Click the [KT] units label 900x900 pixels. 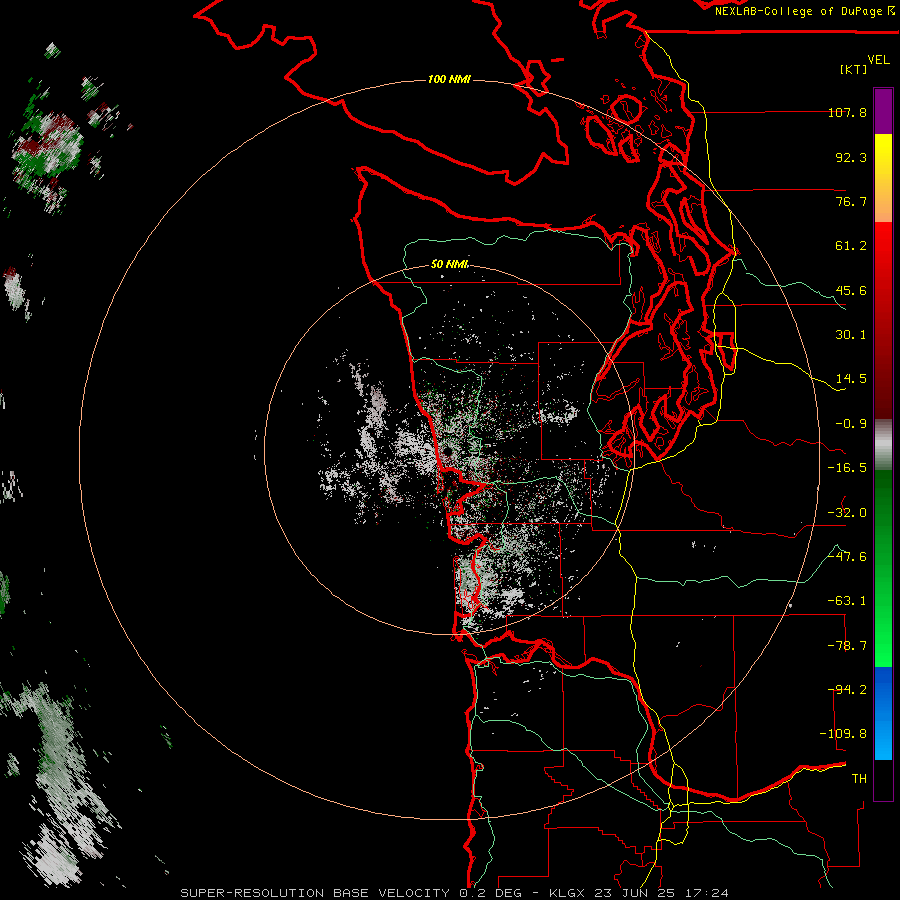pyautogui.click(x=854, y=69)
